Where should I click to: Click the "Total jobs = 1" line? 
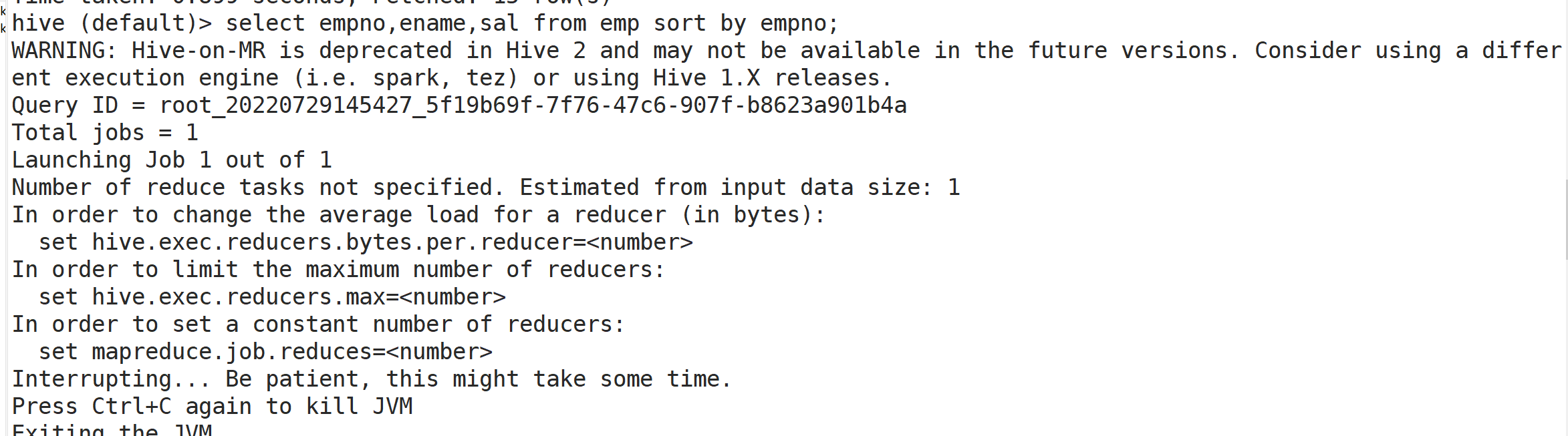105,133
